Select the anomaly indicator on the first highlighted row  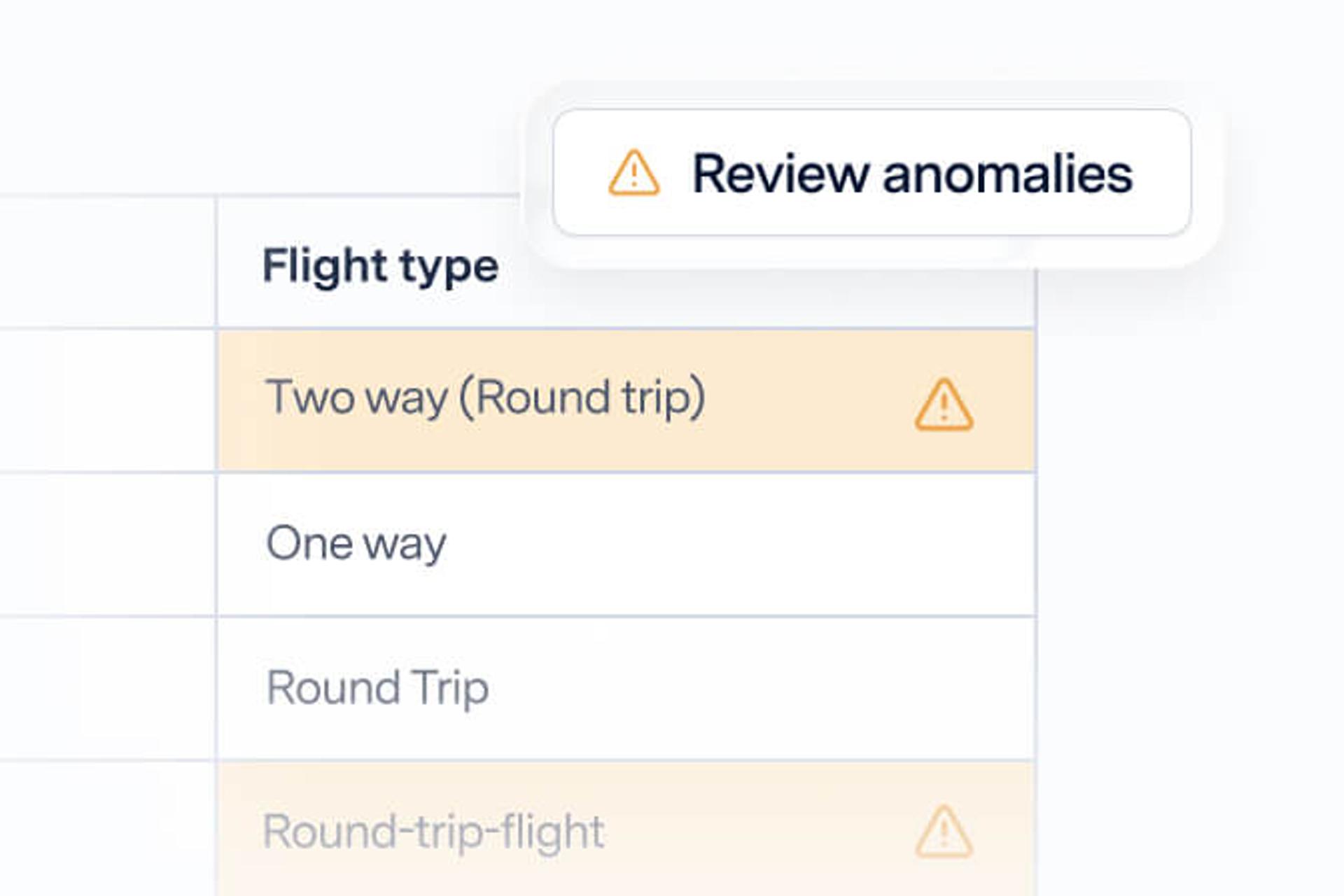pos(944,401)
